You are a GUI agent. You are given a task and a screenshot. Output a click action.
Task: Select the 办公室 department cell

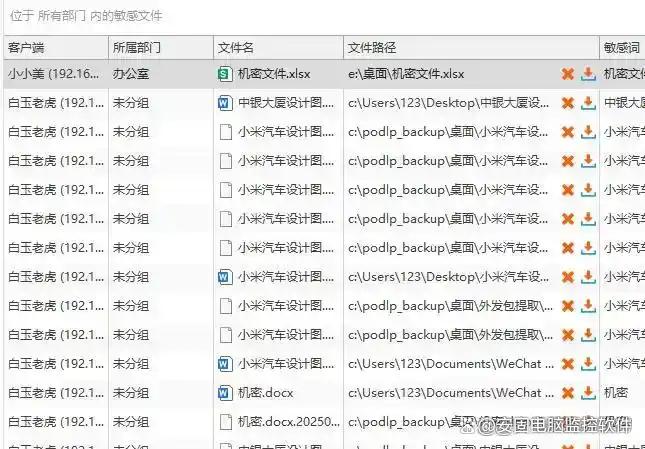click(x=131, y=74)
